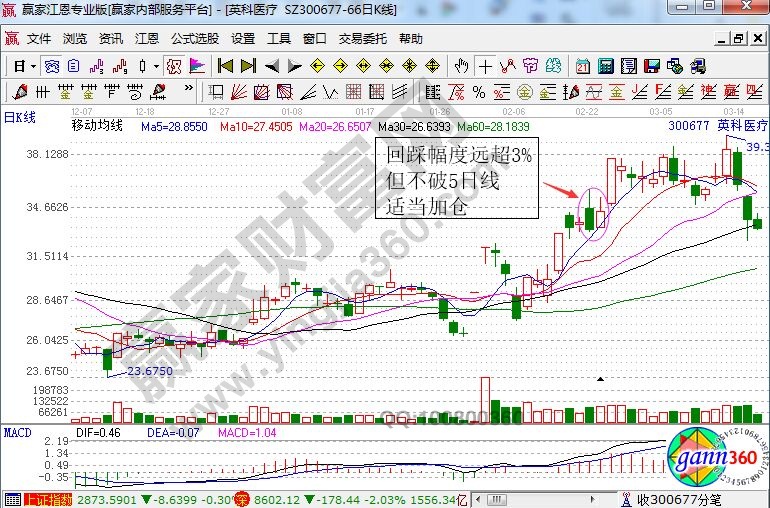This screenshot has width=770, height=508.
Task: Select the crosshair cursor tool
Action: 485,66
